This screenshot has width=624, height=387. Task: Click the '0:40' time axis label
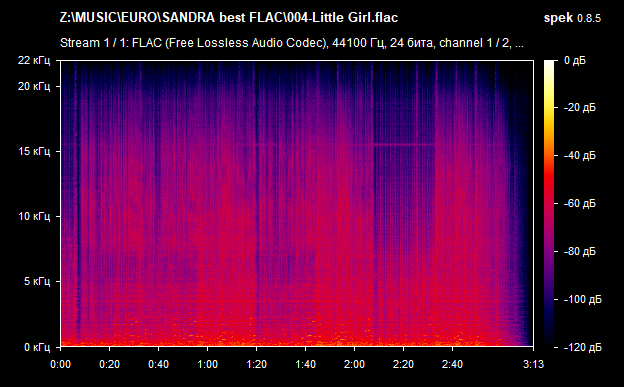158,364
